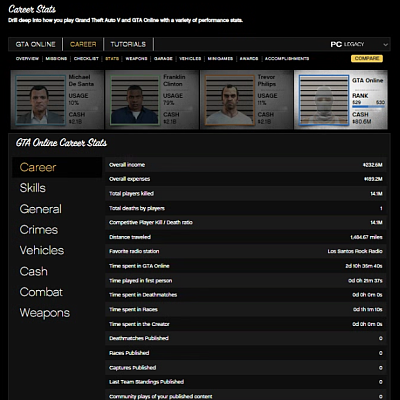Open the PC Legacy platform dropdown

359,44
